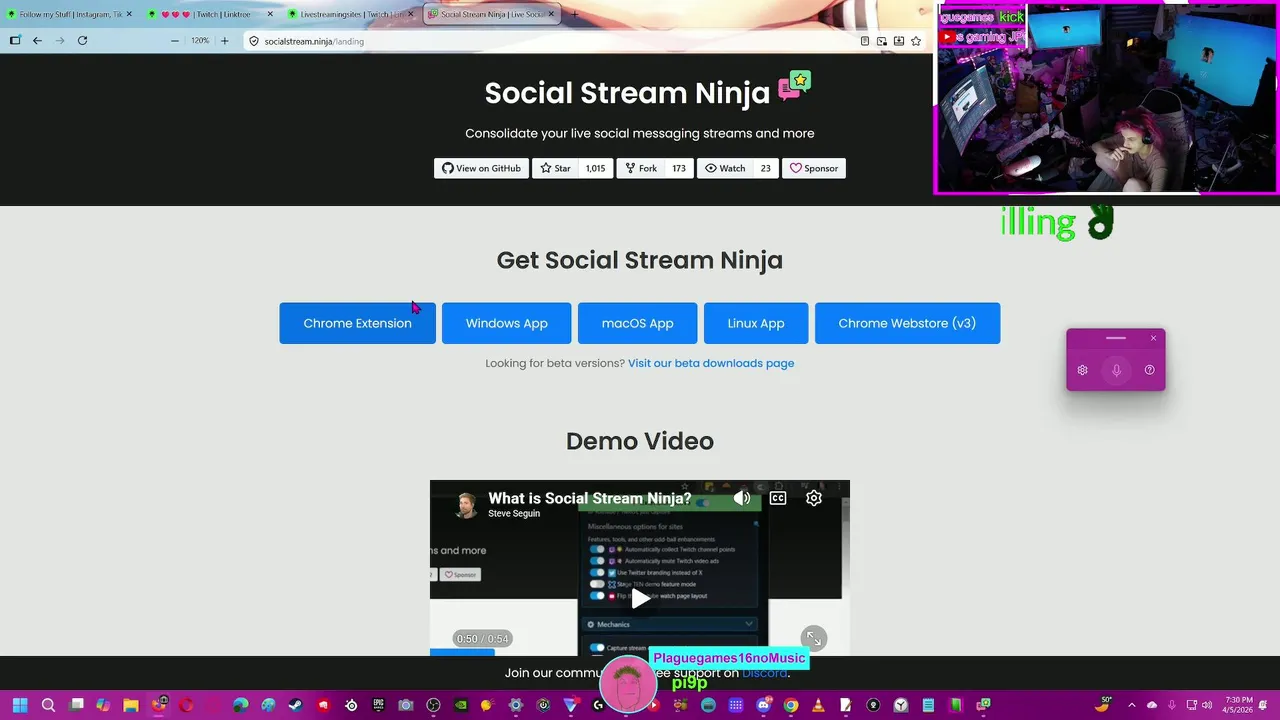This screenshot has height=720, width=1280.
Task: Open Firefox from taskbar
Action: tap(158, 705)
